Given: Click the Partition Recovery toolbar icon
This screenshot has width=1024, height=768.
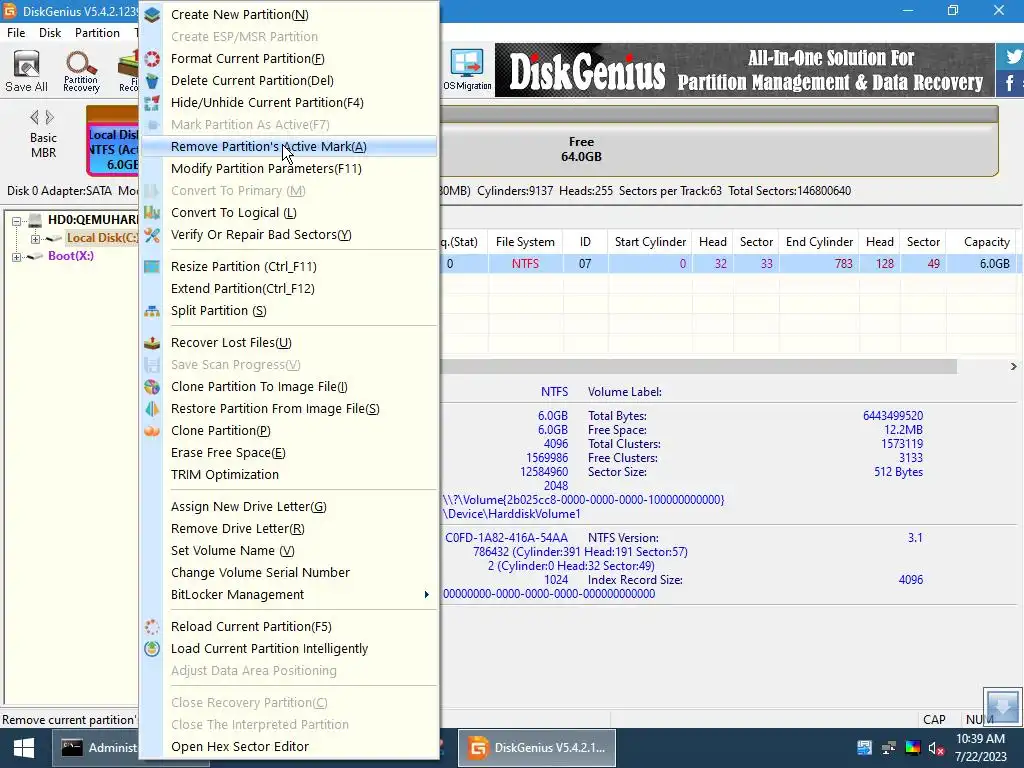Looking at the screenshot, I should click(x=82, y=71).
